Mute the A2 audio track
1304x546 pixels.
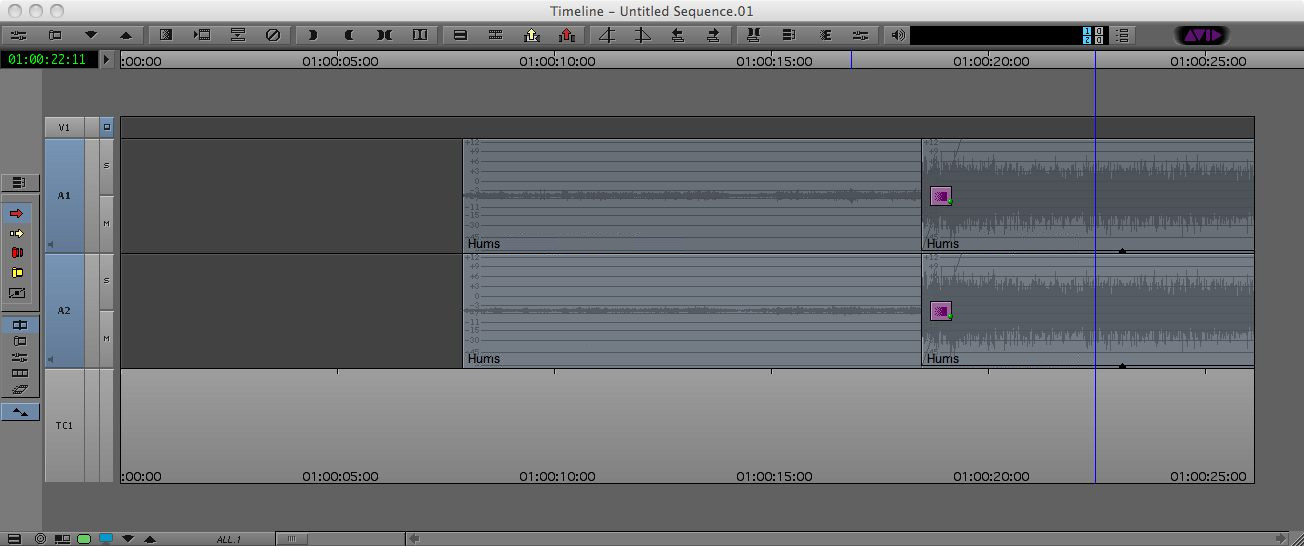[107, 339]
